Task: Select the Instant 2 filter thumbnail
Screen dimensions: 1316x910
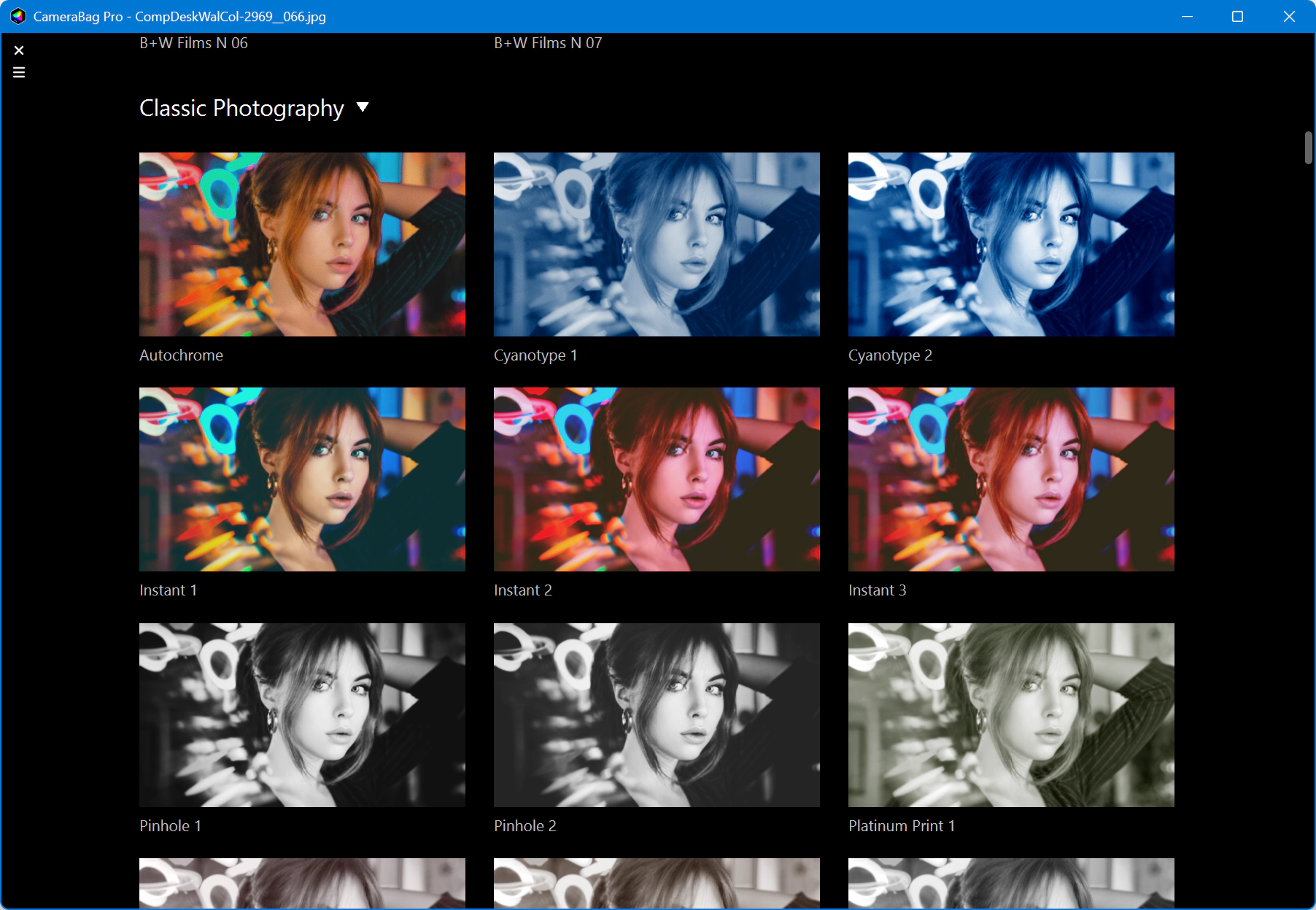Action: [657, 479]
